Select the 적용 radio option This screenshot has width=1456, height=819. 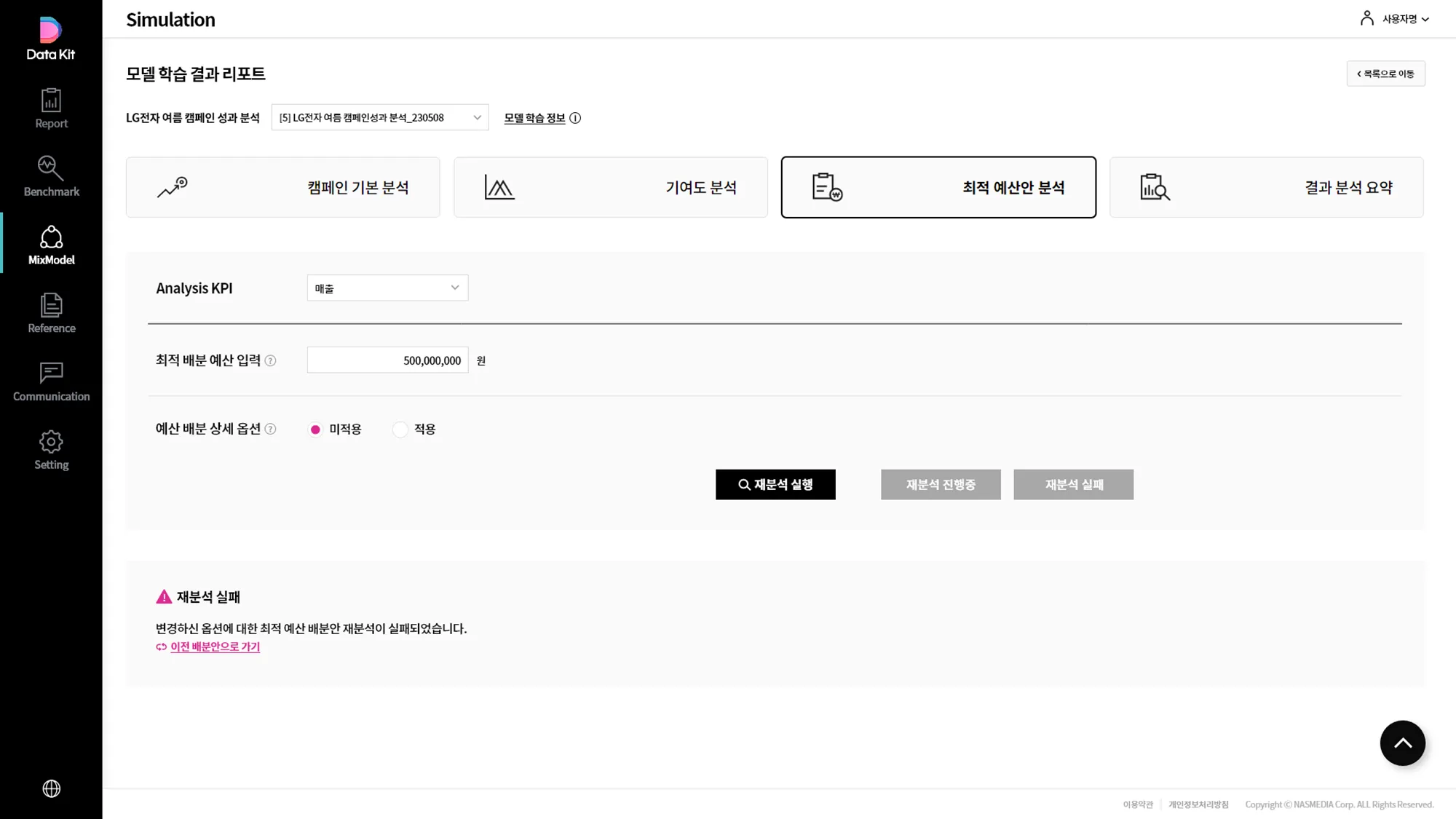click(x=400, y=430)
